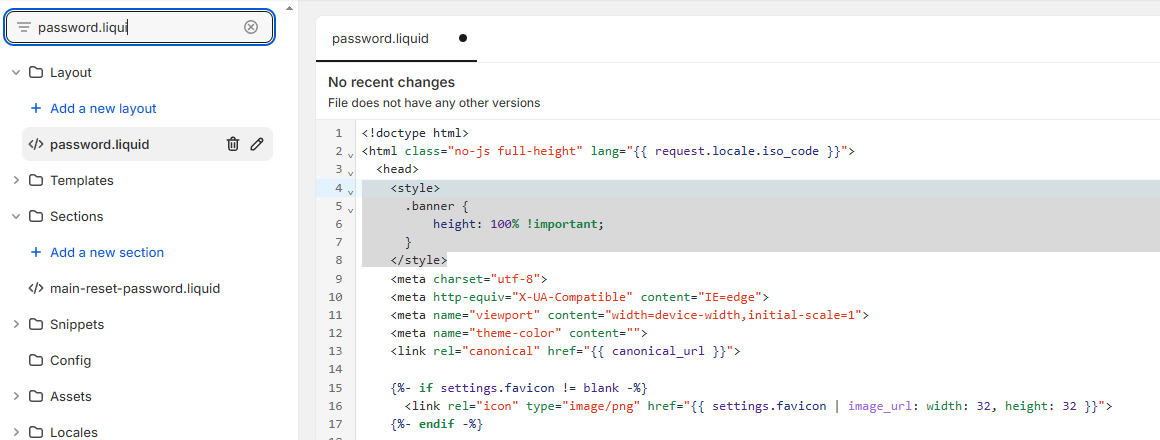Image resolution: width=1160 pixels, height=440 pixels.
Task: Fold the html tag at line 2
Action: 350,154
